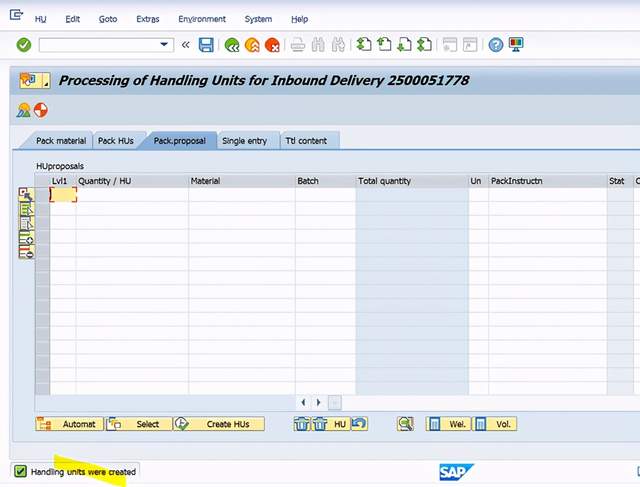Switch to the Pack material tab

click(61, 141)
